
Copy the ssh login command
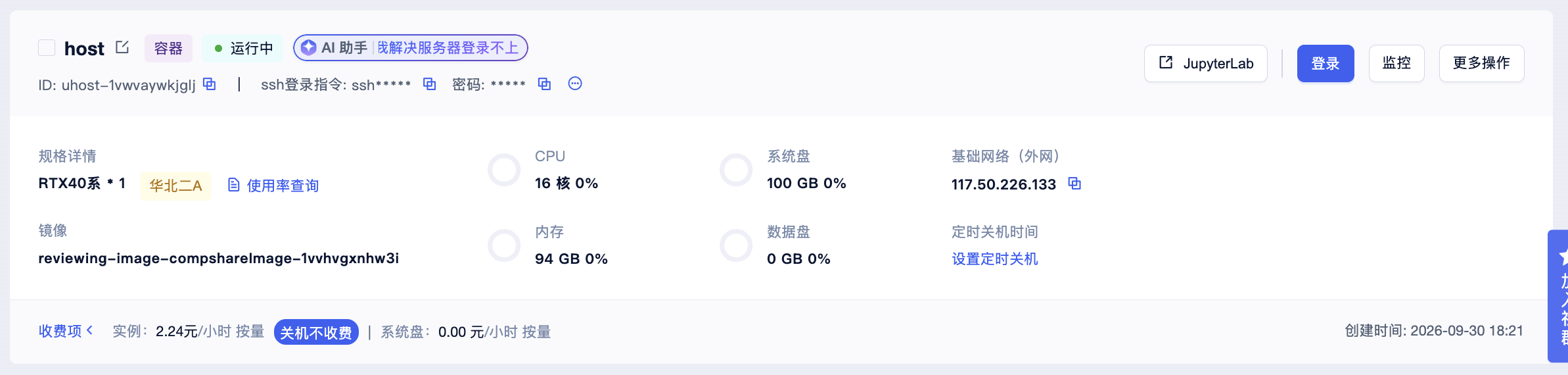(x=429, y=84)
